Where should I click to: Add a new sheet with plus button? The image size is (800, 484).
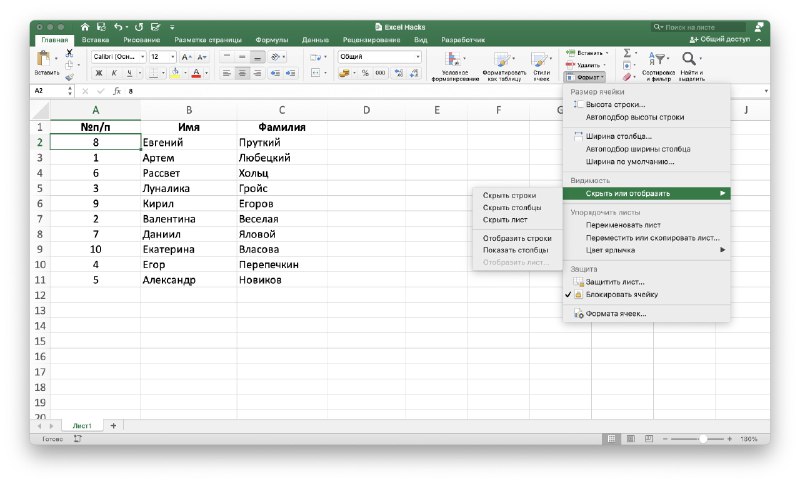tap(113, 425)
